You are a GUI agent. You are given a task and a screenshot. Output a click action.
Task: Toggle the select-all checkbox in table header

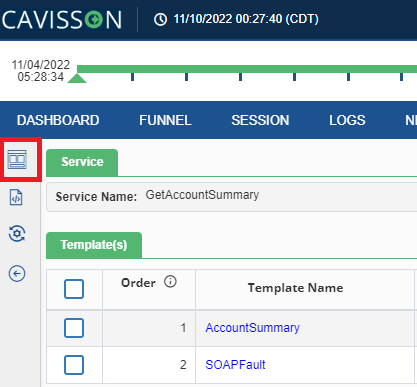74,289
